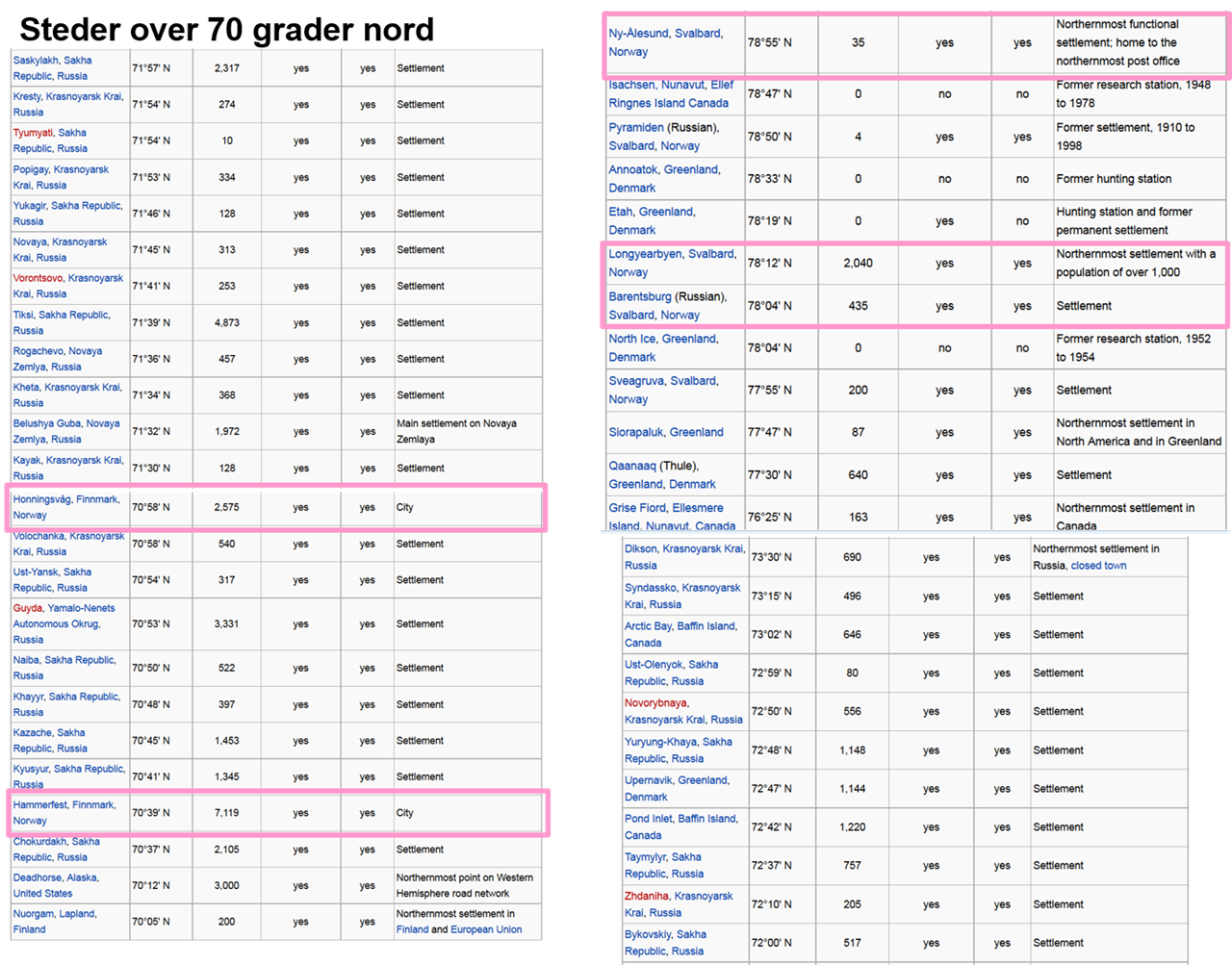Click the red Novorybnaya link
Image resolution: width=1232 pixels, height=965 pixels.
[x=655, y=703]
